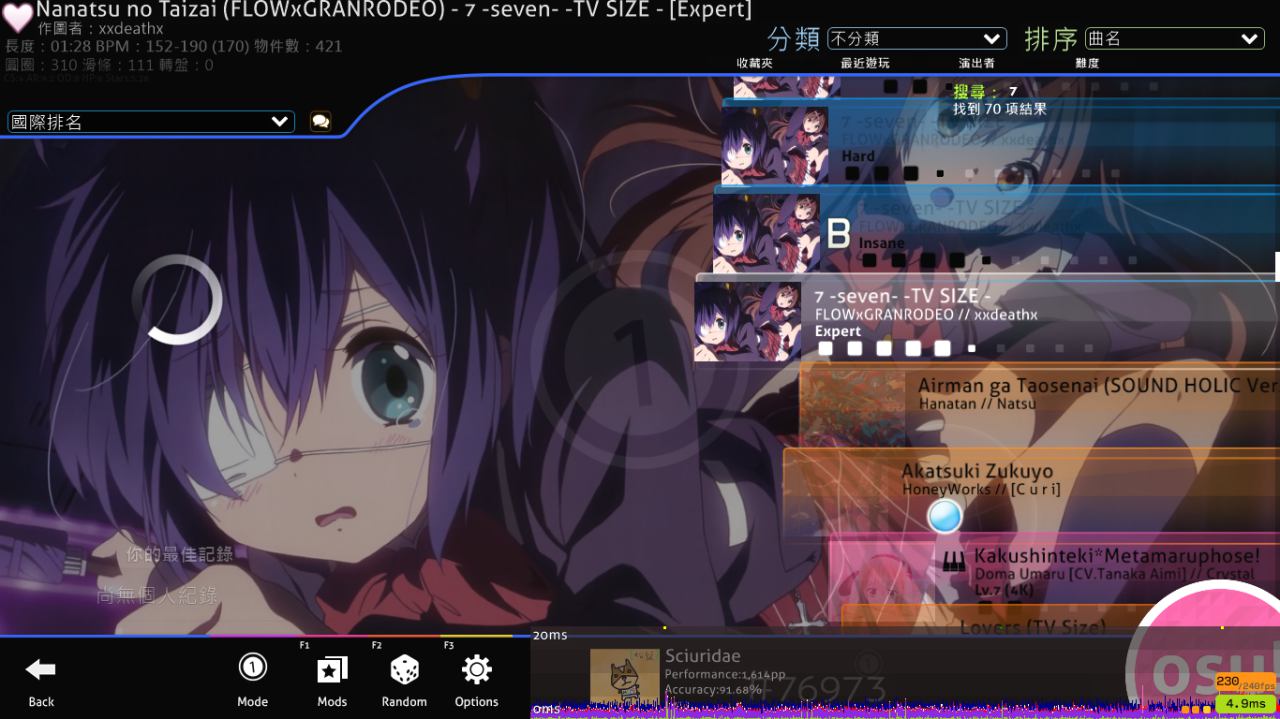Viewport: 1280px width, 719px height.
Task: Click the 4.9ms latency indicator
Action: click(x=1245, y=703)
